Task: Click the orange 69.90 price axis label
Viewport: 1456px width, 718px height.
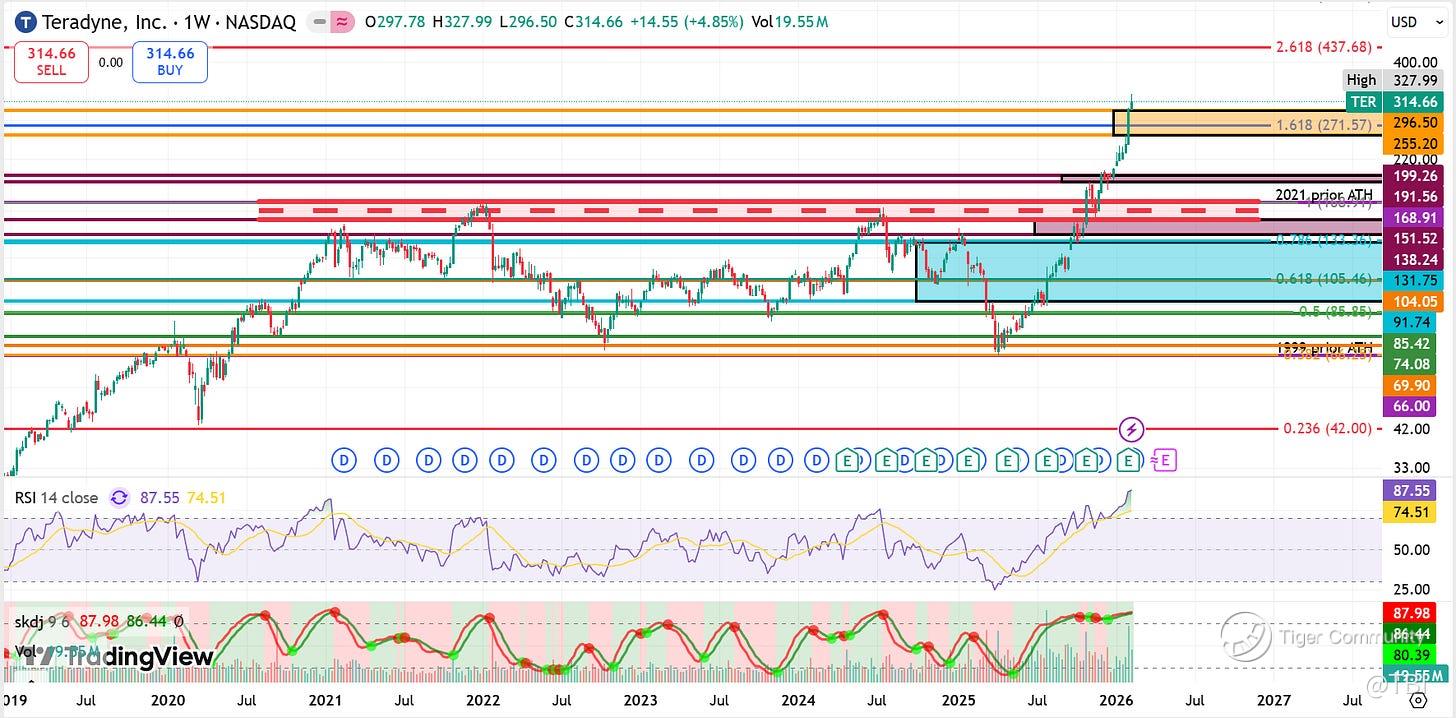Action: (1412, 385)
